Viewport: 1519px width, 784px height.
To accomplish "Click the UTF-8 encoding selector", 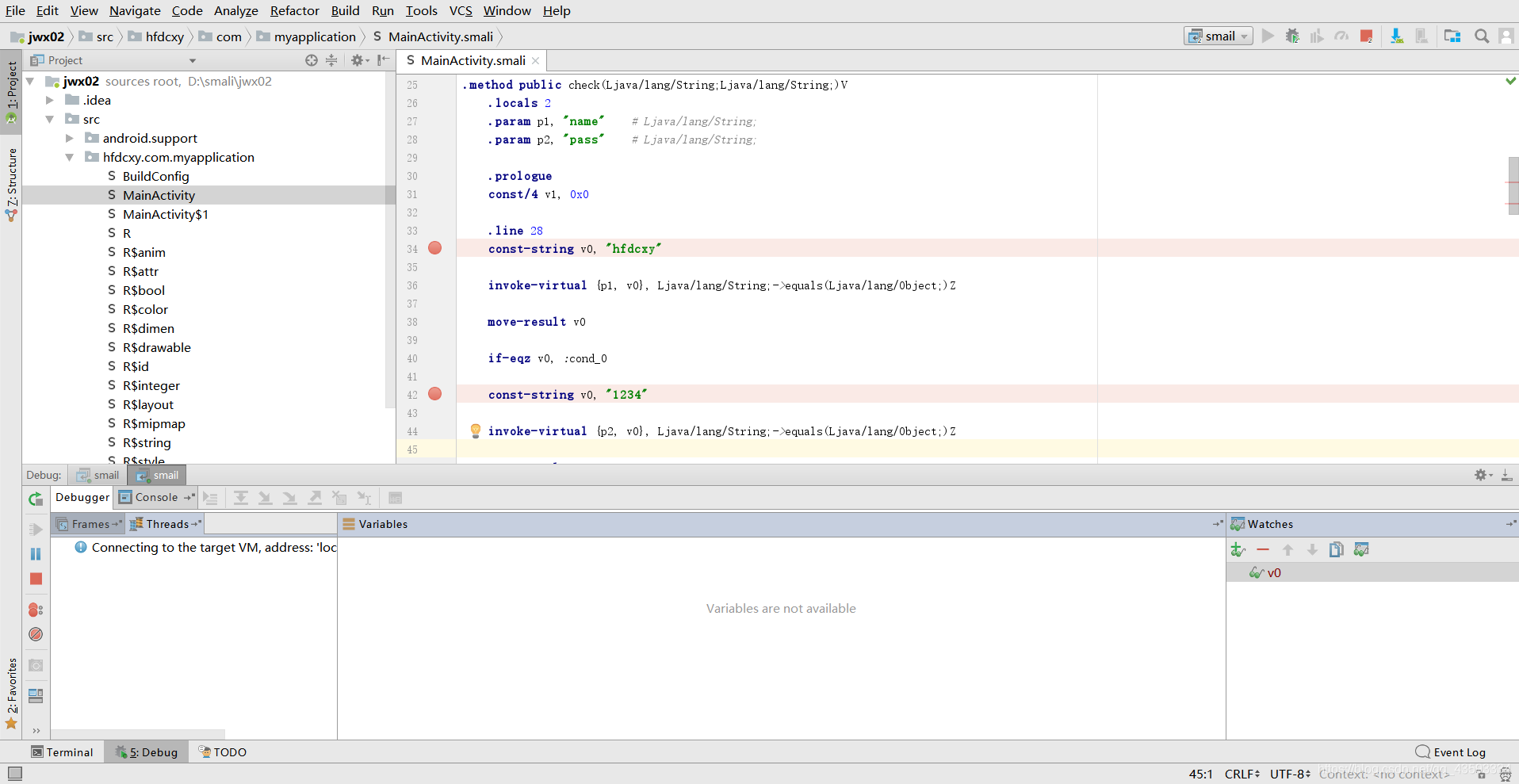I will (x=1290, y=774).
